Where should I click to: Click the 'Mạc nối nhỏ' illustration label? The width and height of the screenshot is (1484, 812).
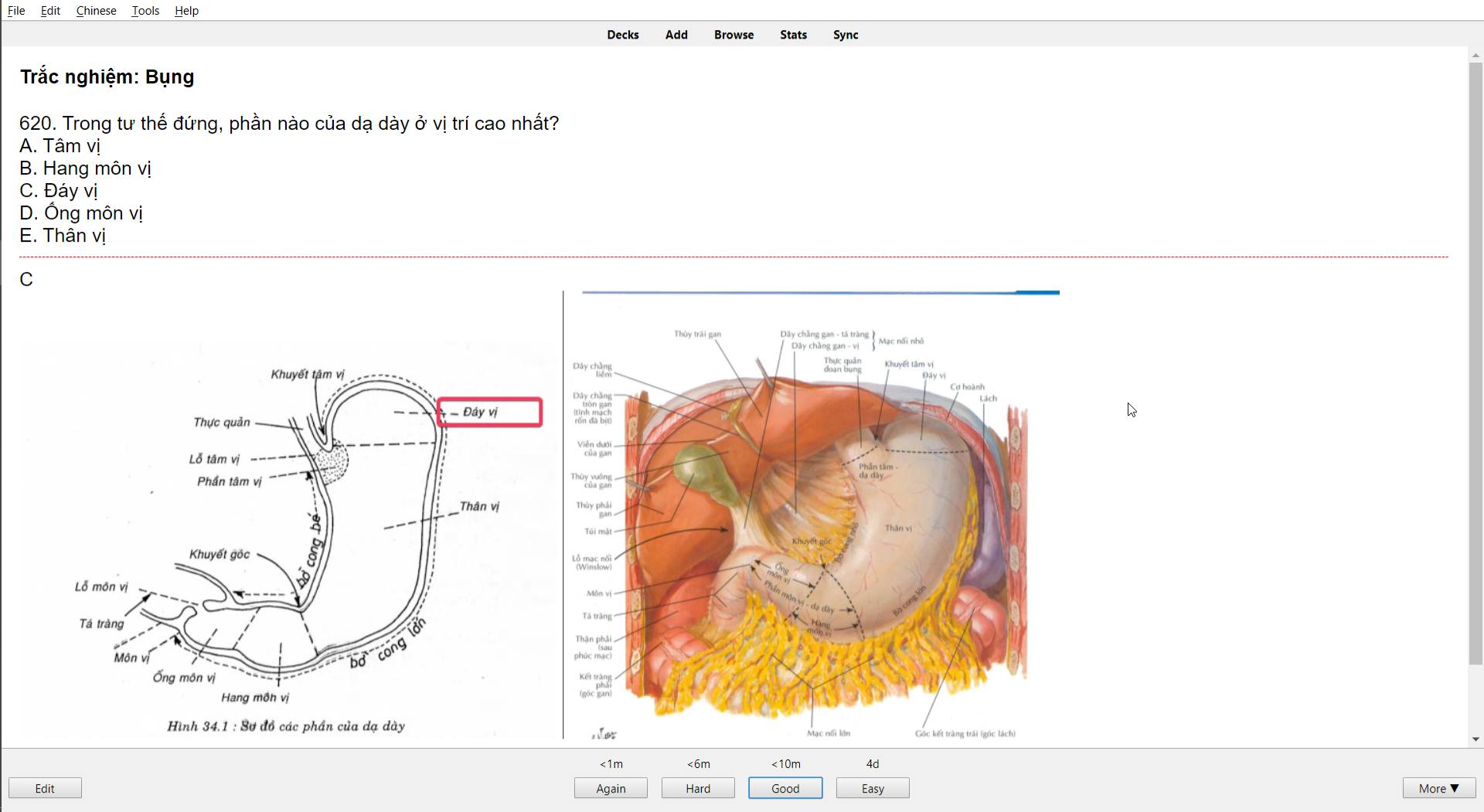click(x=900, y=341)
